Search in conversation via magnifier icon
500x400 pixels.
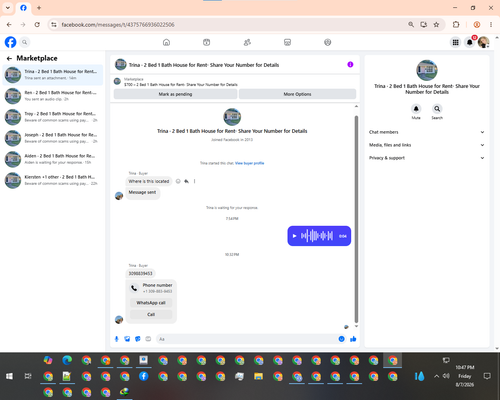(437, 109)
